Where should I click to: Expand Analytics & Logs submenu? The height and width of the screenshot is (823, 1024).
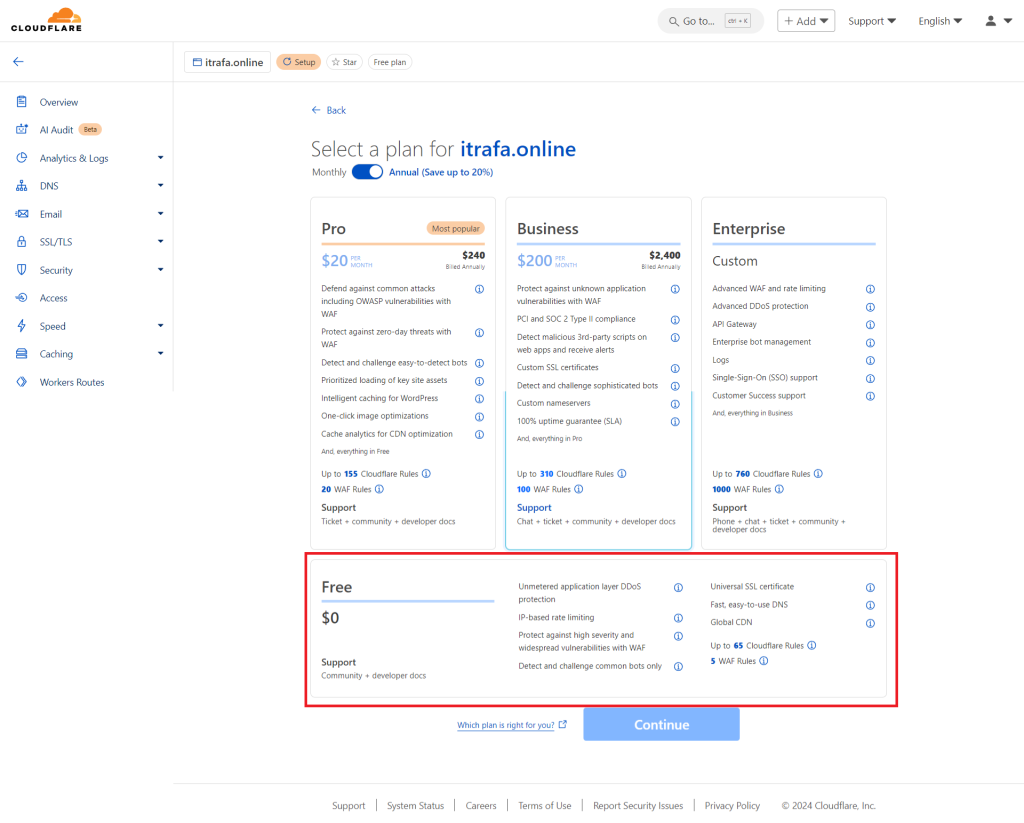(161, 157)
